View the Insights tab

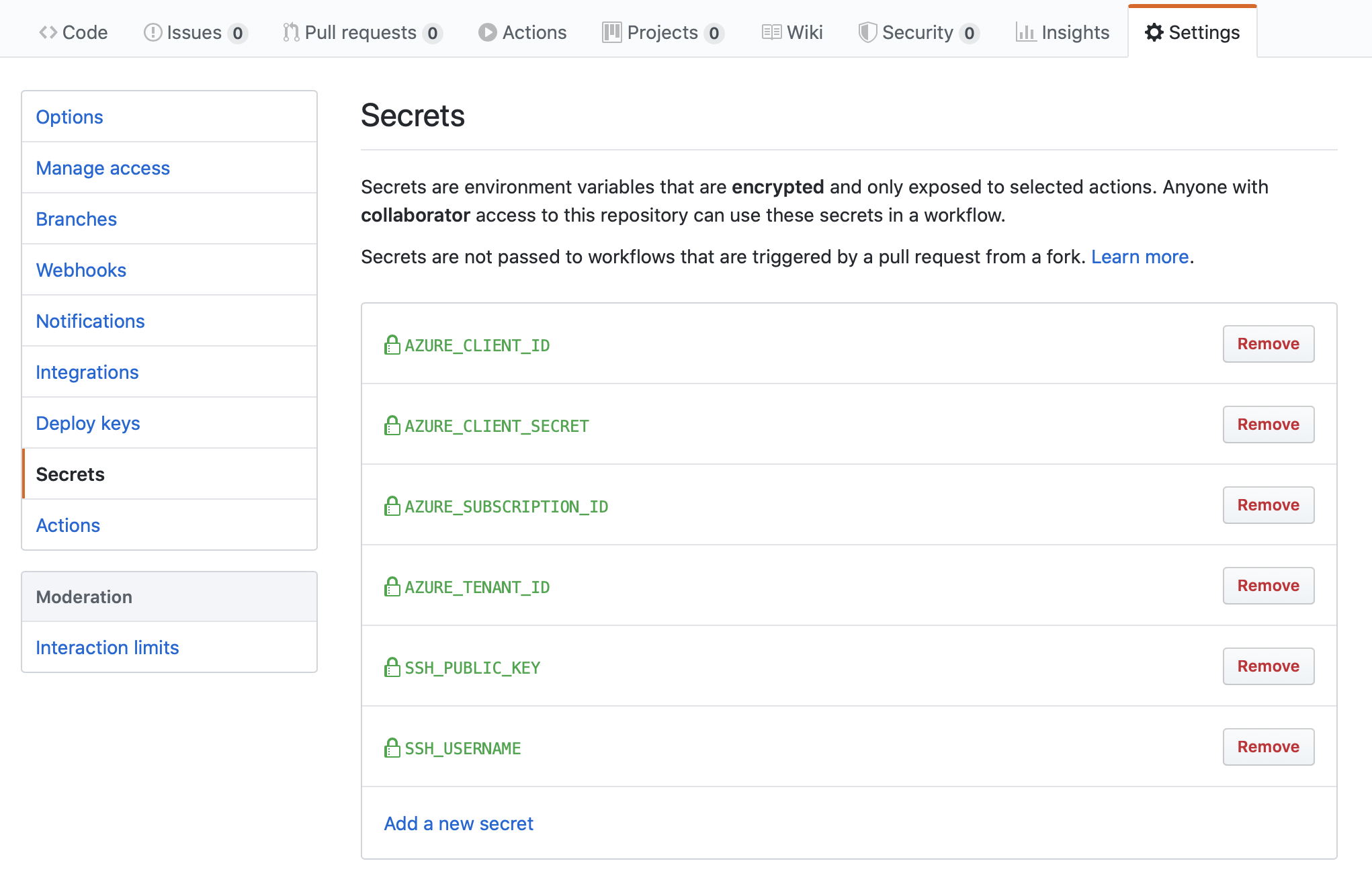[x=1062, y=32]
